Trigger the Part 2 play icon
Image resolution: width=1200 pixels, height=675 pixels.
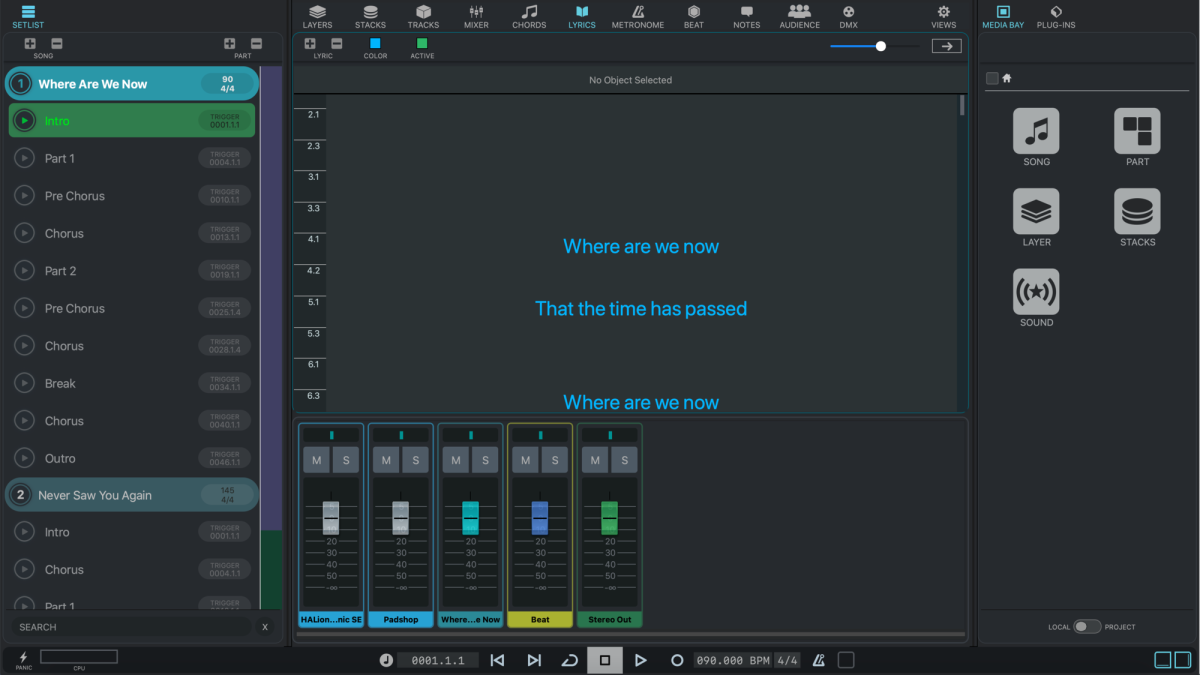pos(24,271)
